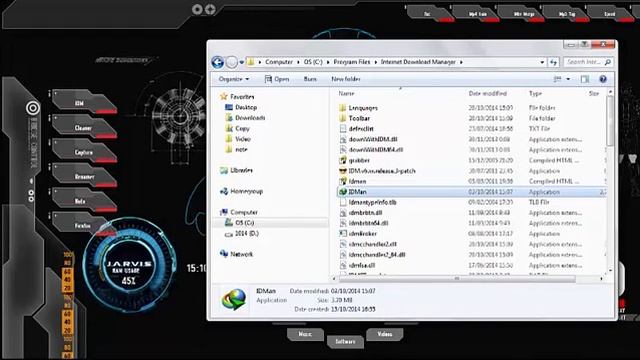Viewport: 640px width, 360px height.
Task: Expand the view options dropdown arrow
Action: click(x=568, y=79)
